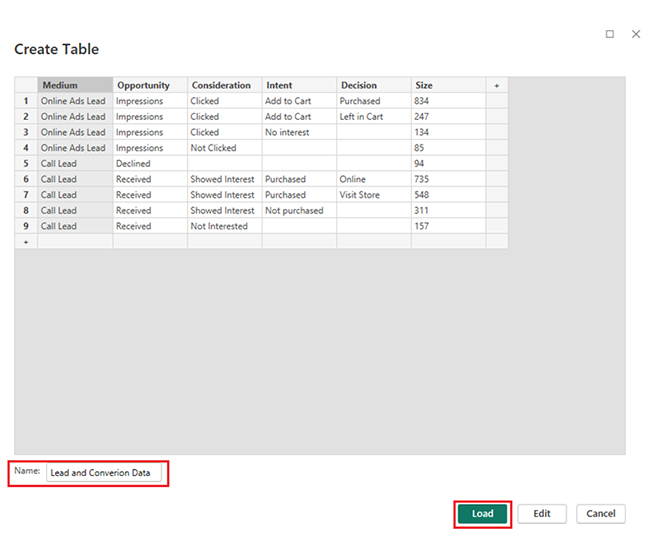Maximize the Create Table dialog
650x553 pixels.
(x=610, y=34)
